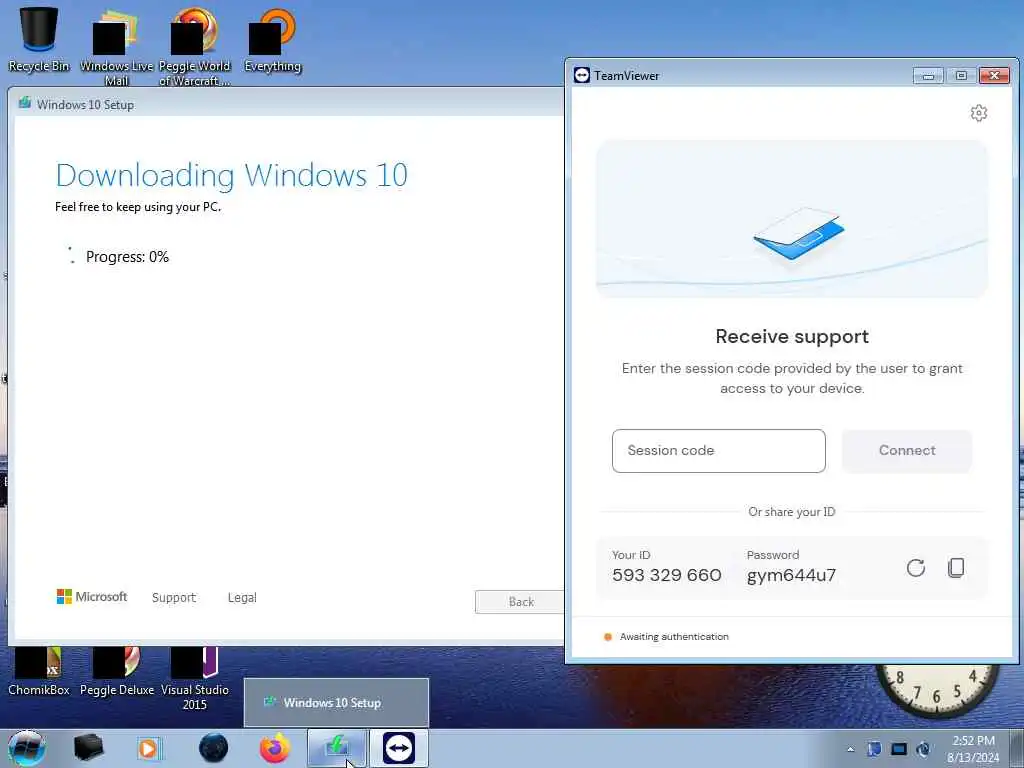
Task: Select the Visual Studio 2015 desktop icon
Action: [x=194, y=679]
